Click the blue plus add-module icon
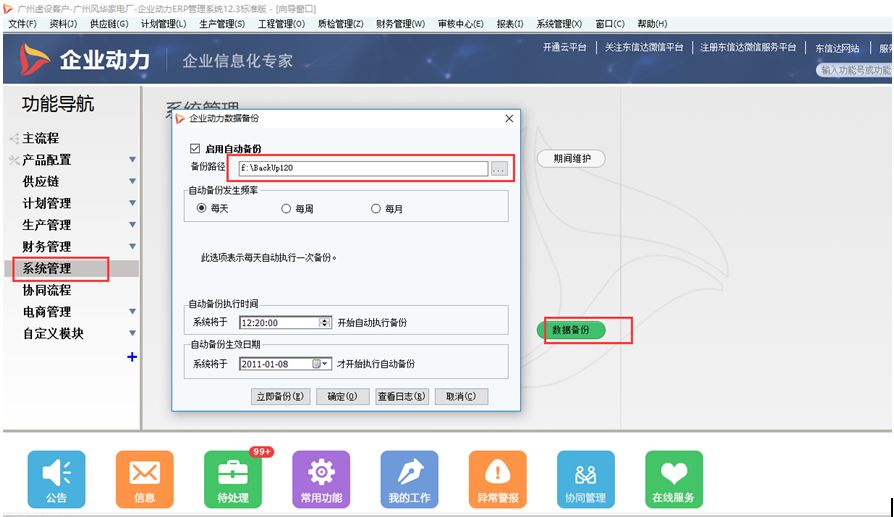This screenshot has height=517, width=894. point(132,357)
